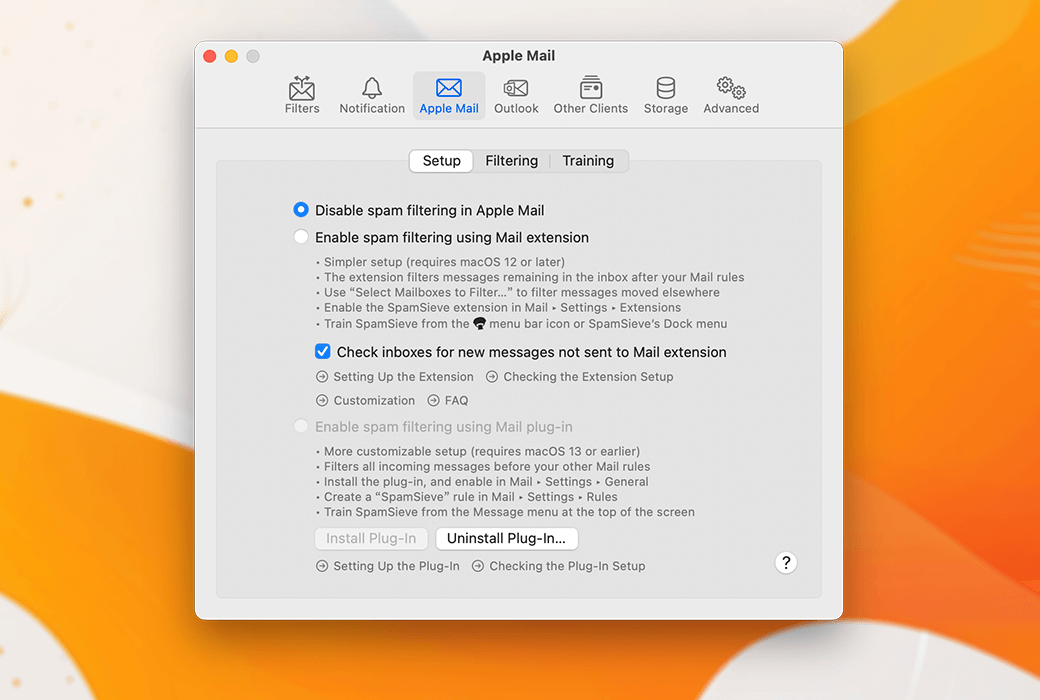Image resolution: width=1040 pixels, height=700 pixels.
Task: Click text "Simpler setup (requires macOS 12 or later)"
Action: coord(444,262)
